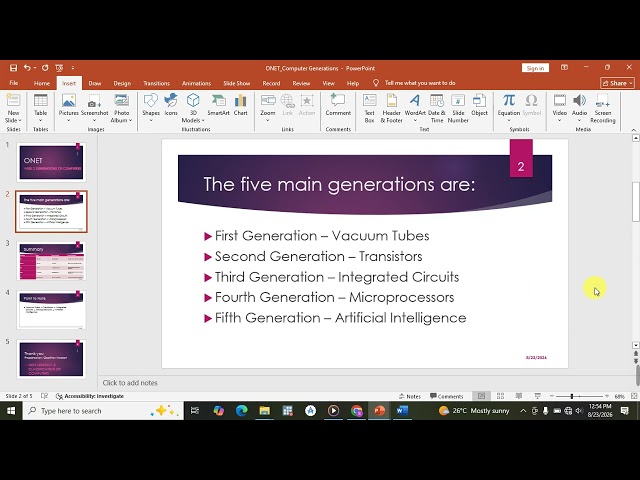Open the Pictures dropdown arrow
Image resolution: width=640 pixels, height=480 pixels.
click(x=69, y=120)
